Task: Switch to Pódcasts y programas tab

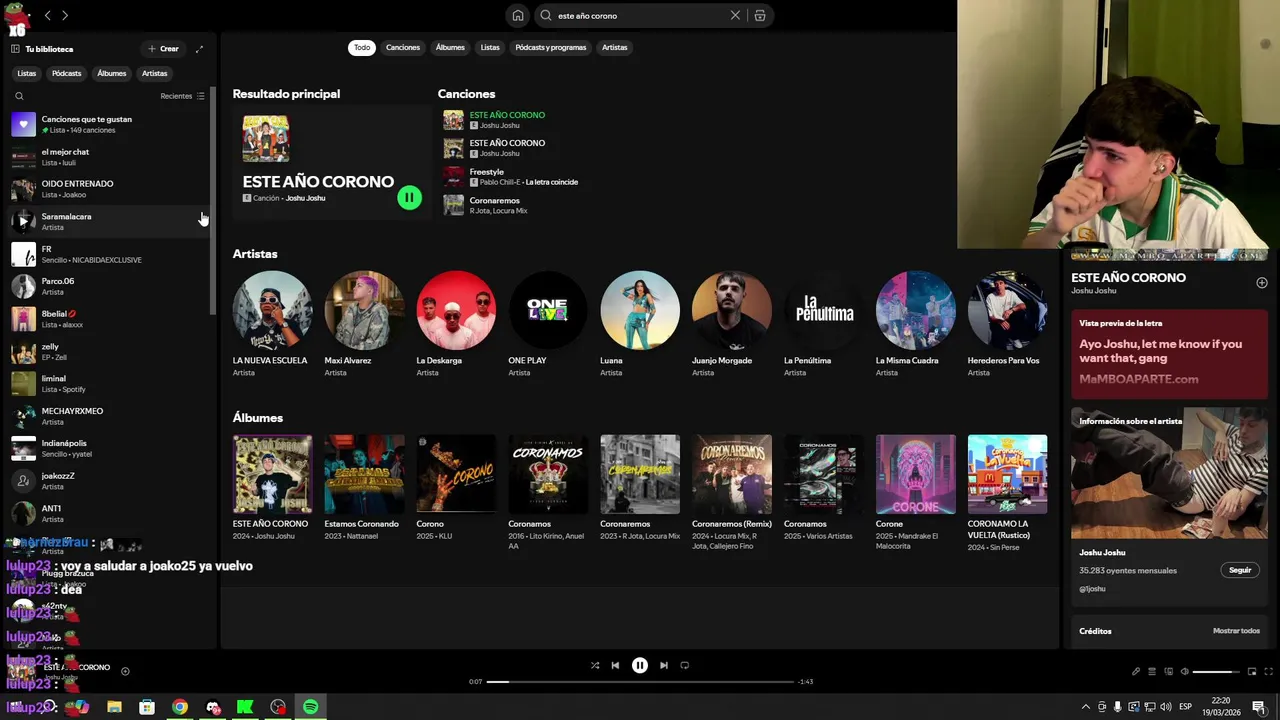Action: [551, 47]
